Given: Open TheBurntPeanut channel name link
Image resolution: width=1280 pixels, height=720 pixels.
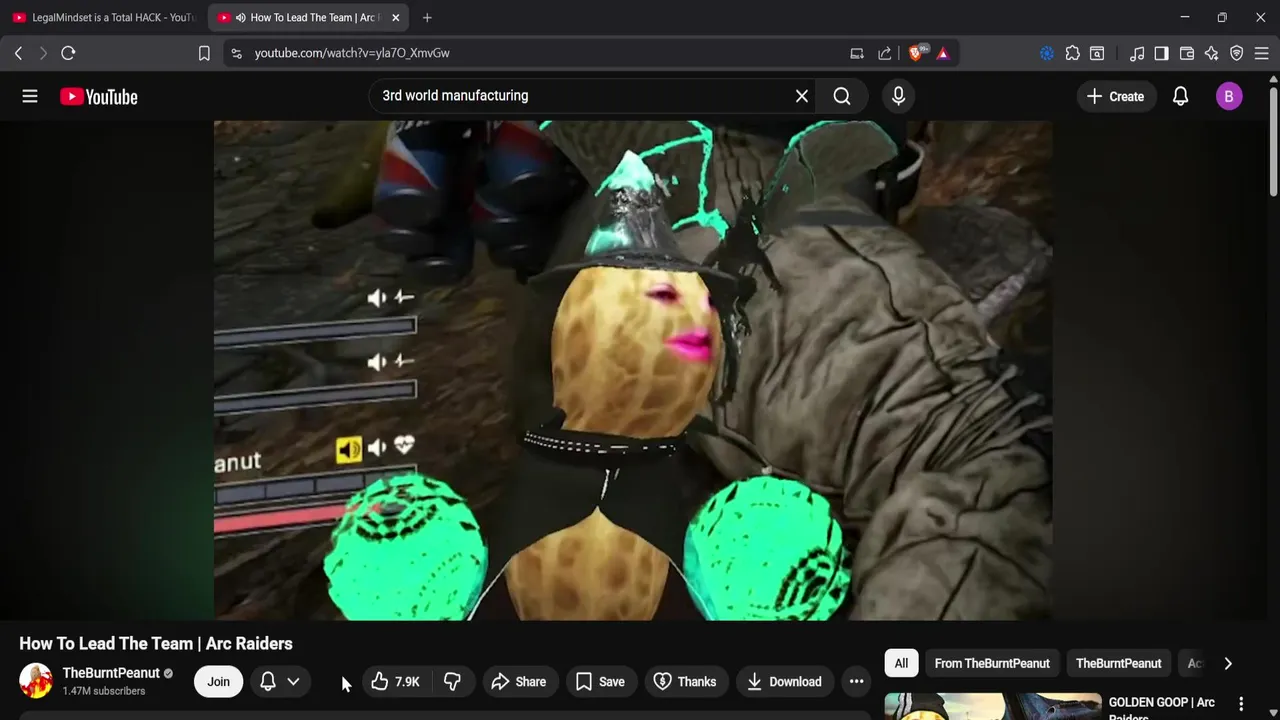Looking at the screenshot, I should 111,673.
